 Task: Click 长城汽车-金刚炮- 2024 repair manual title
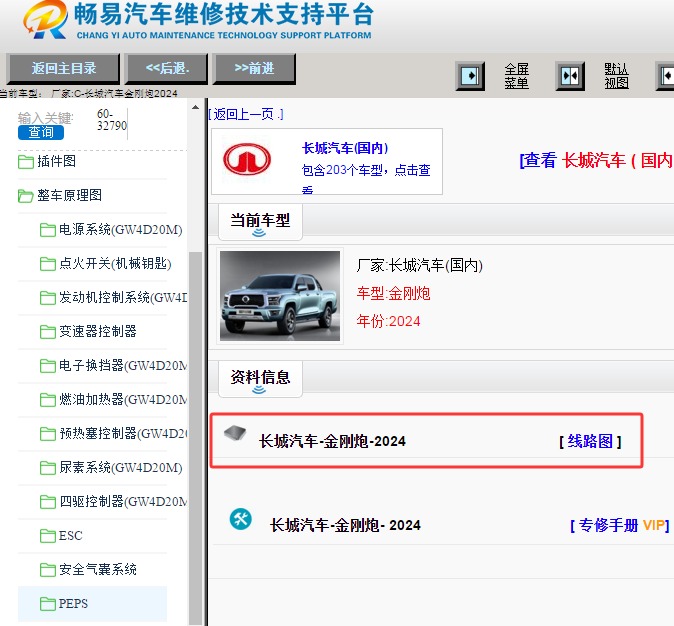click(x=345, y=525)
